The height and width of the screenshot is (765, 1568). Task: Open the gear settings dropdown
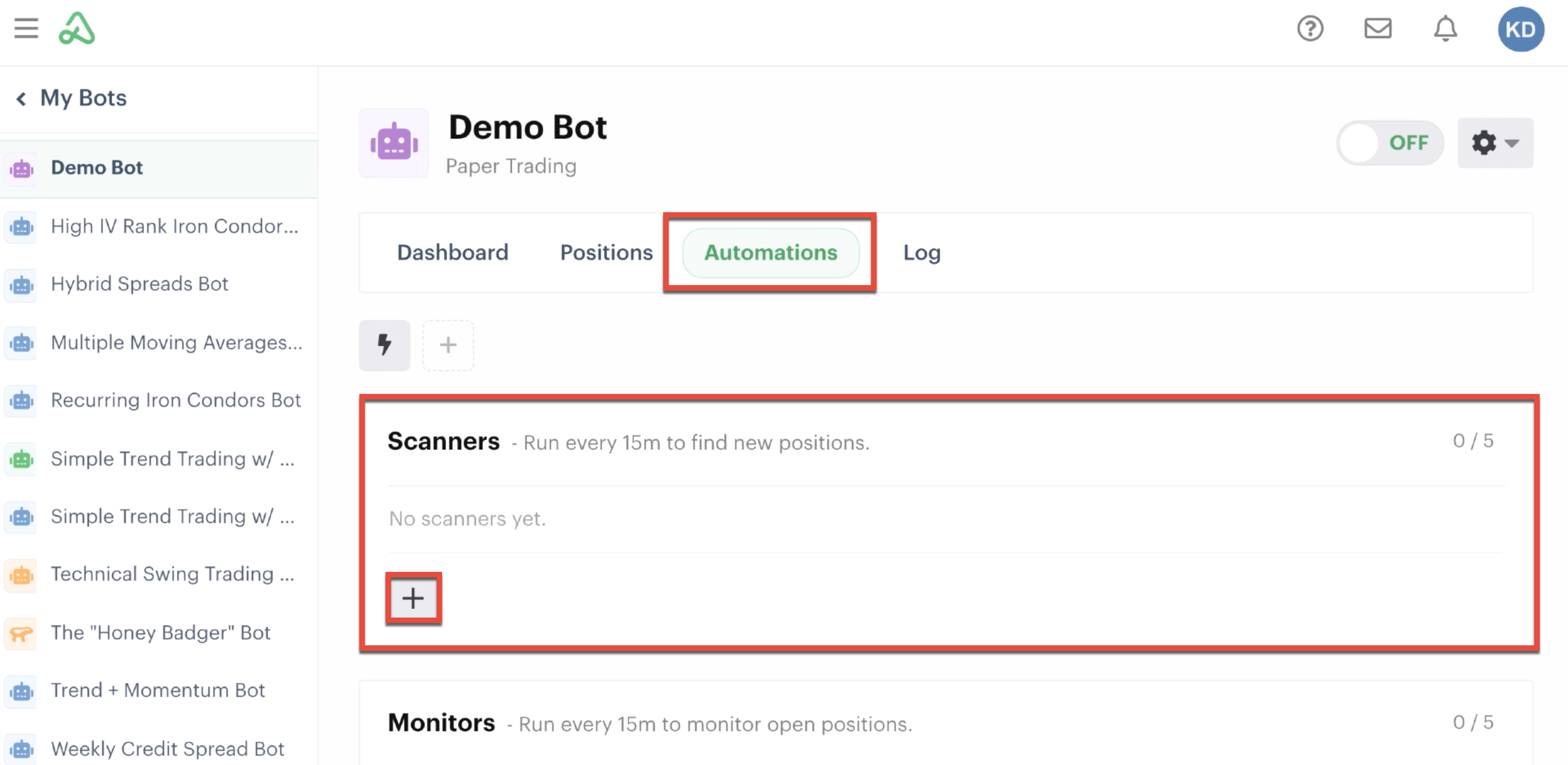coord(1495,143)
